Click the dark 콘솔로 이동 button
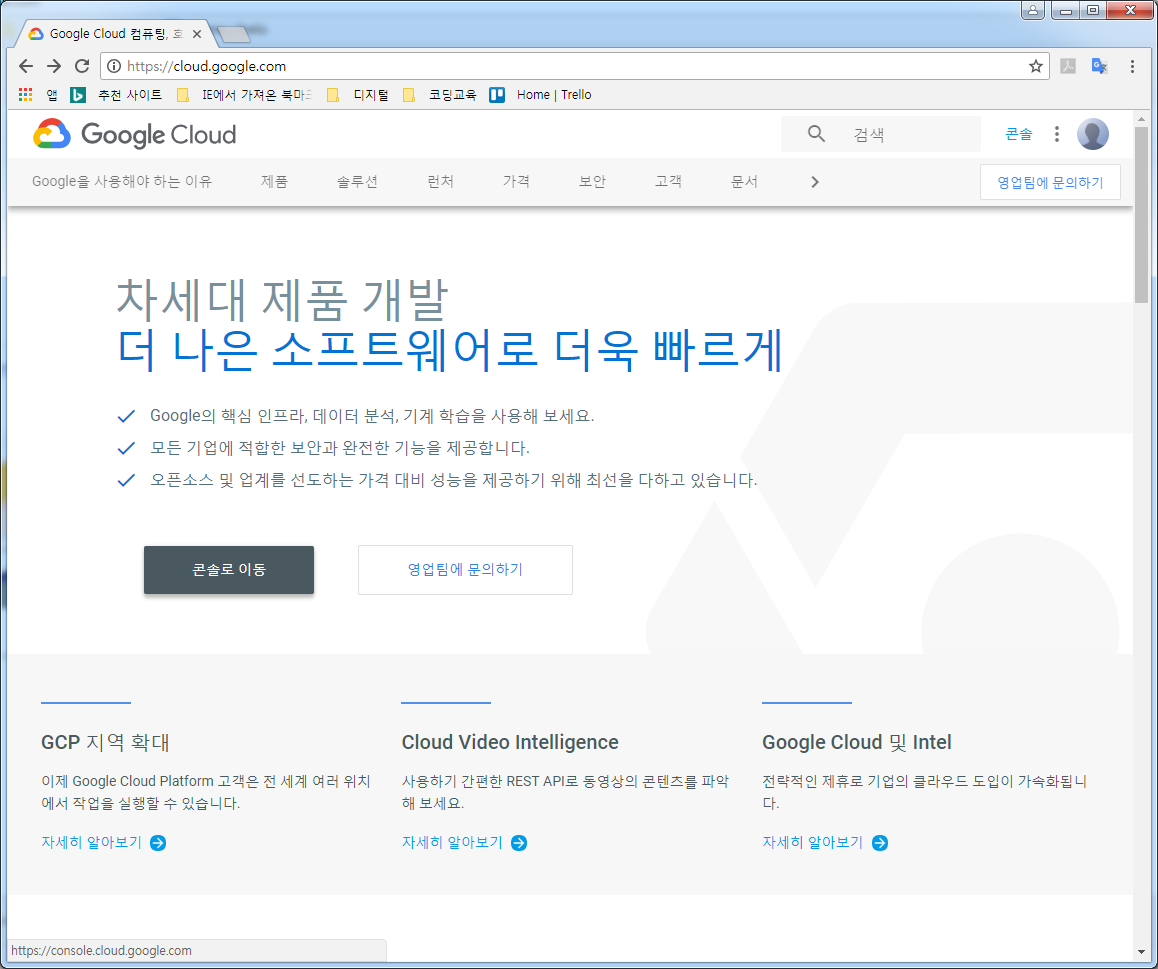The height and width of the screenshot is (969, 1158). (x=229, y=569)
